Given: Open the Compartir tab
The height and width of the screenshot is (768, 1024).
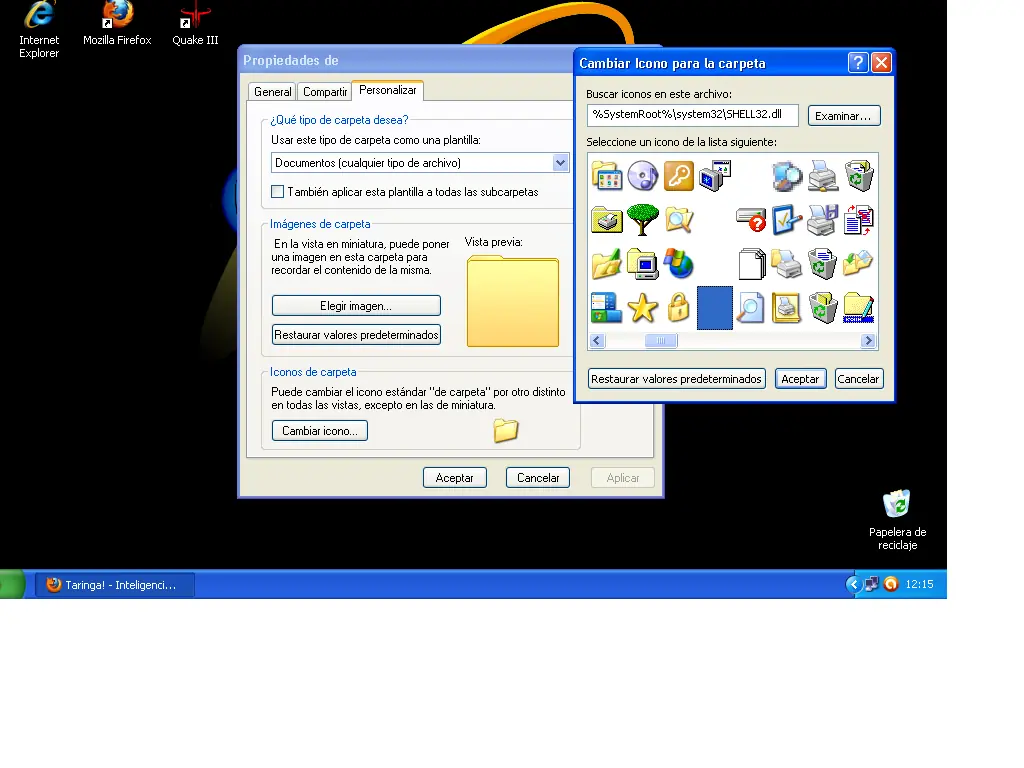Looking at the screenshot, I should [325, 92].
